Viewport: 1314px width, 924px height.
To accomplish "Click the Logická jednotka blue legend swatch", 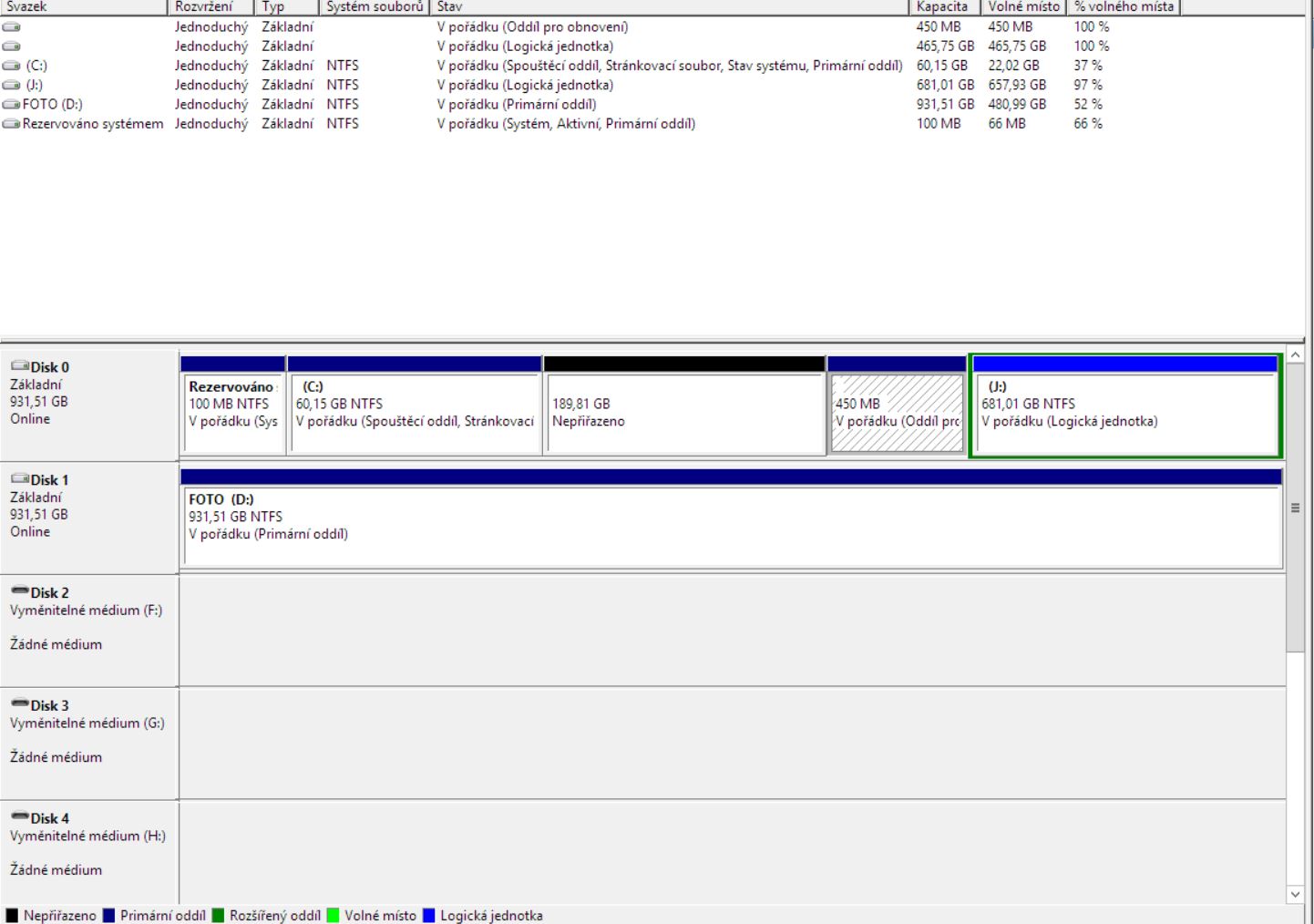I will (429, 916).
